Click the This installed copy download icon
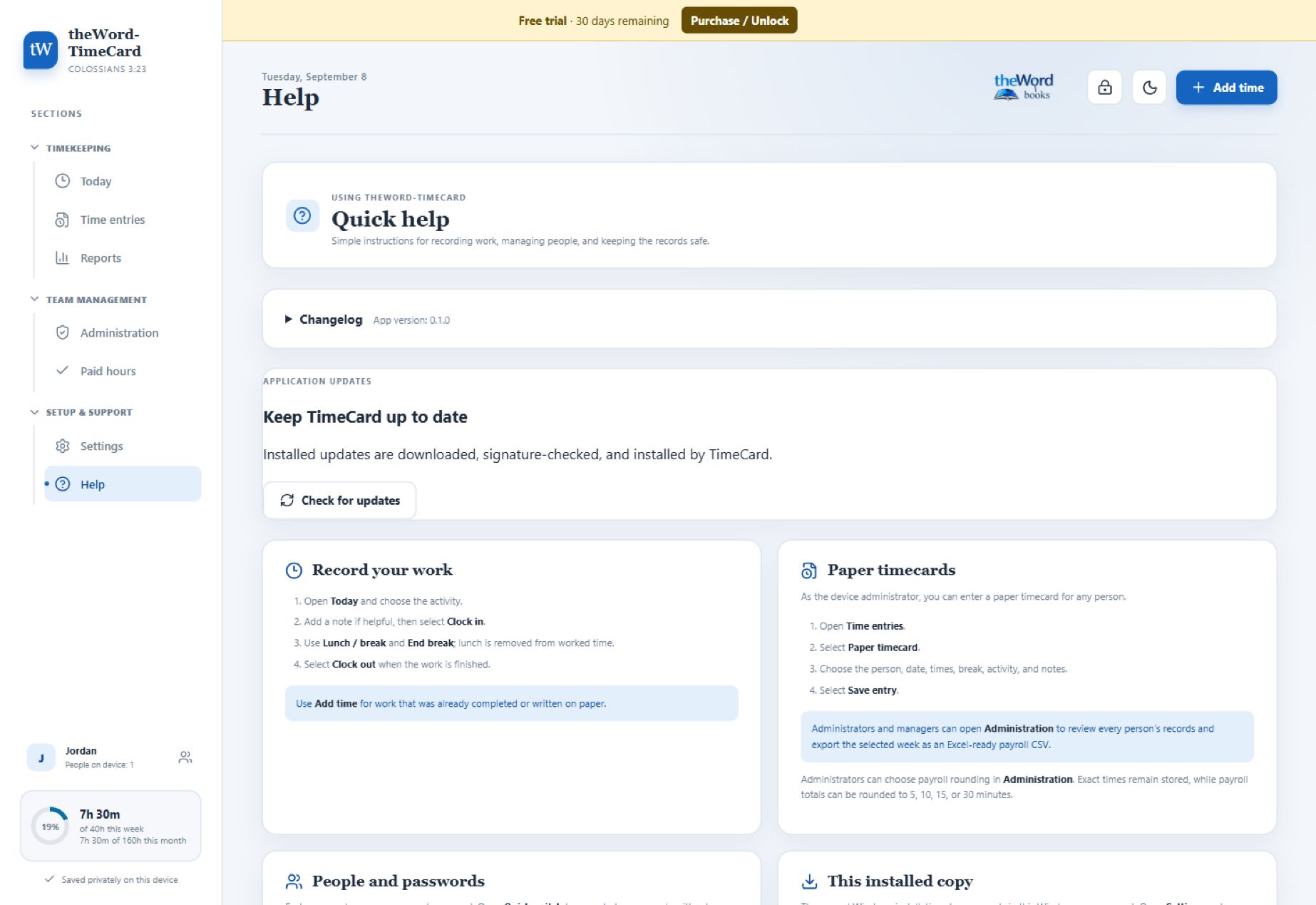 click(x=809, y=881)
